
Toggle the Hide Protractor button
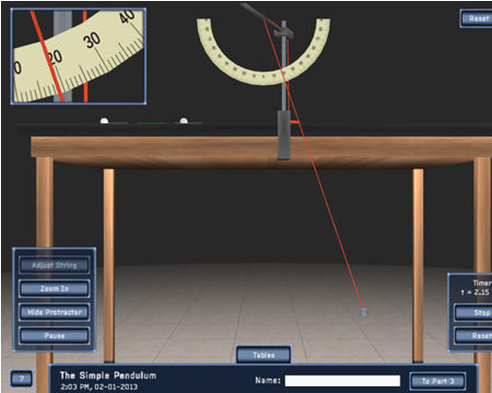click(x=54, y=312)
